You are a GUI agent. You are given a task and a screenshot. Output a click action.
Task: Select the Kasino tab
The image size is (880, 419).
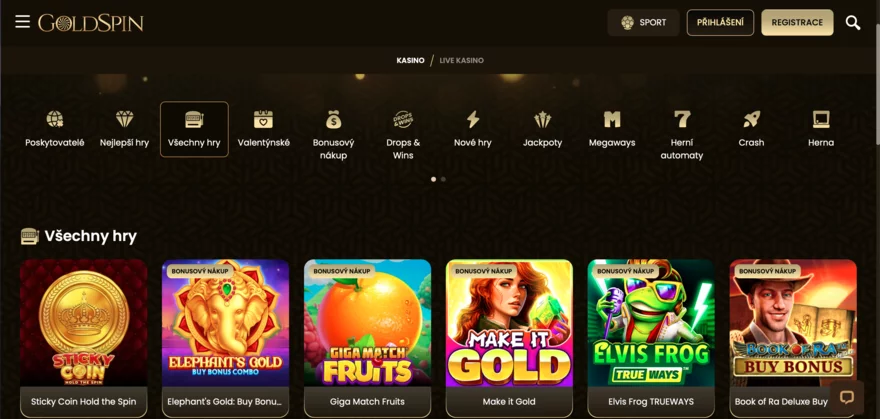point(410,60)
